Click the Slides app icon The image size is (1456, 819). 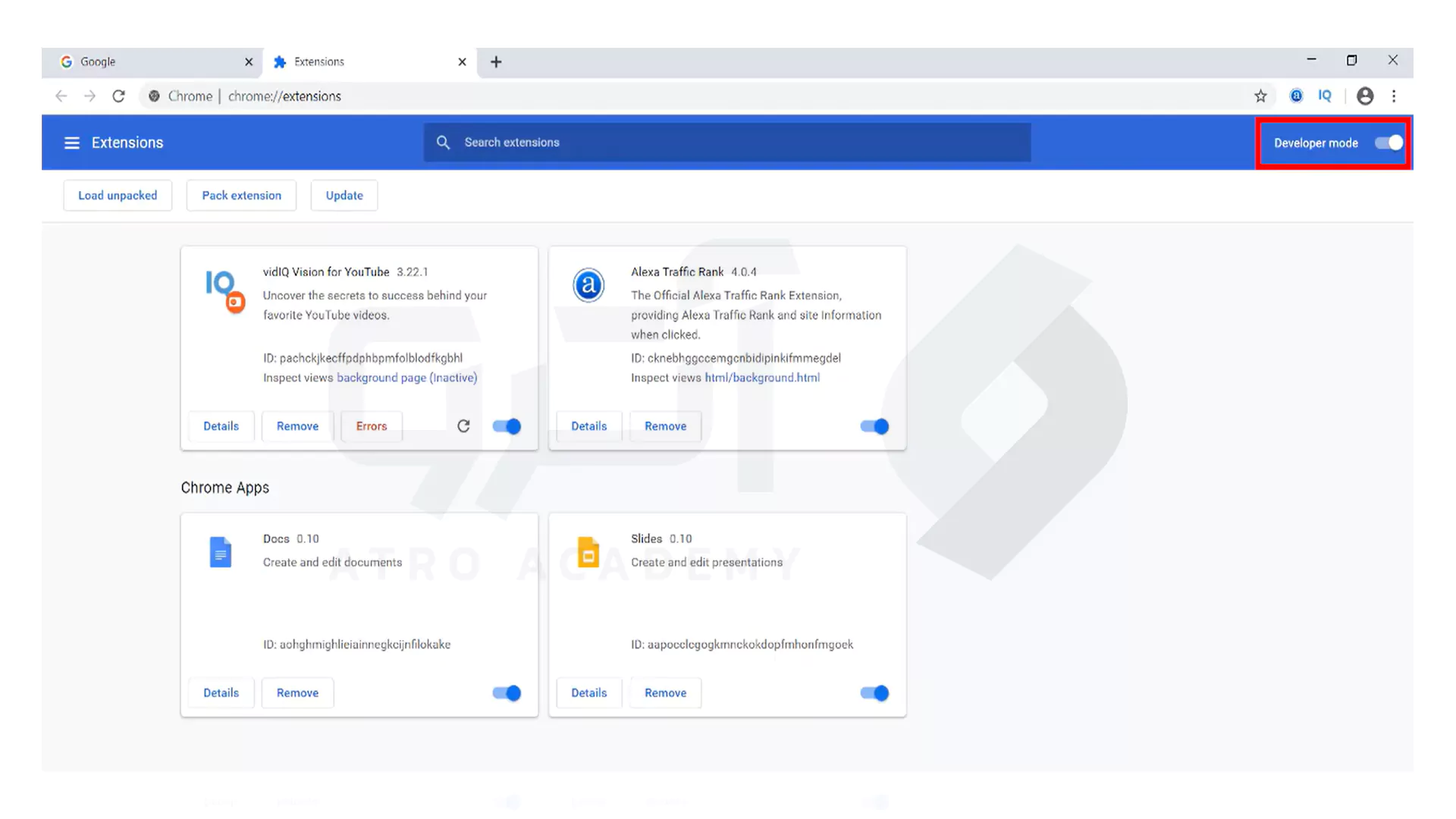tap(588, 552)
